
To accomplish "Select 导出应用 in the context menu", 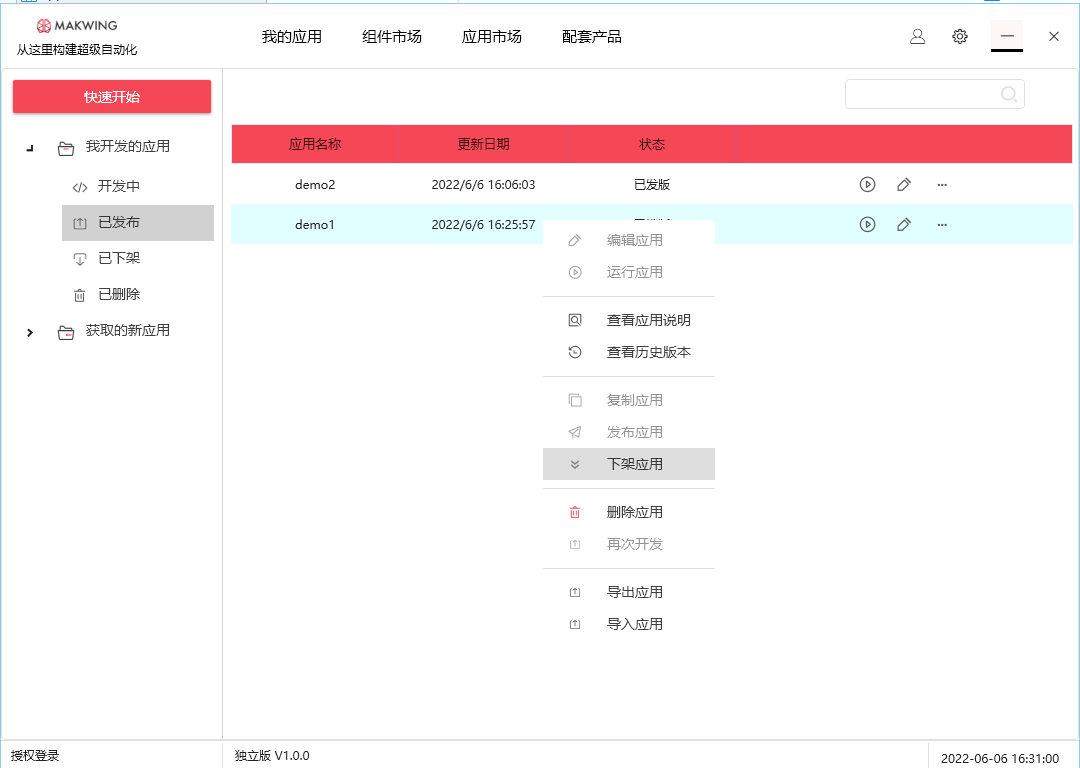I will (x=636, y=591).
